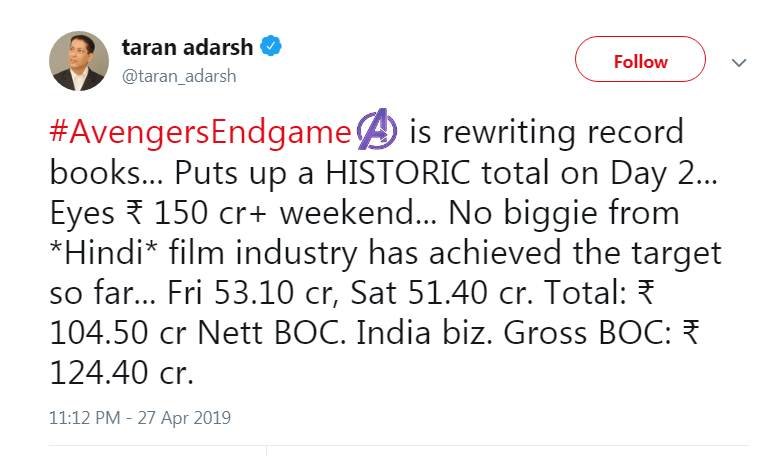The image size is (772, 456).
Task: Click the '124.40 cr.' final figure
Action: (x=120, y=373)
